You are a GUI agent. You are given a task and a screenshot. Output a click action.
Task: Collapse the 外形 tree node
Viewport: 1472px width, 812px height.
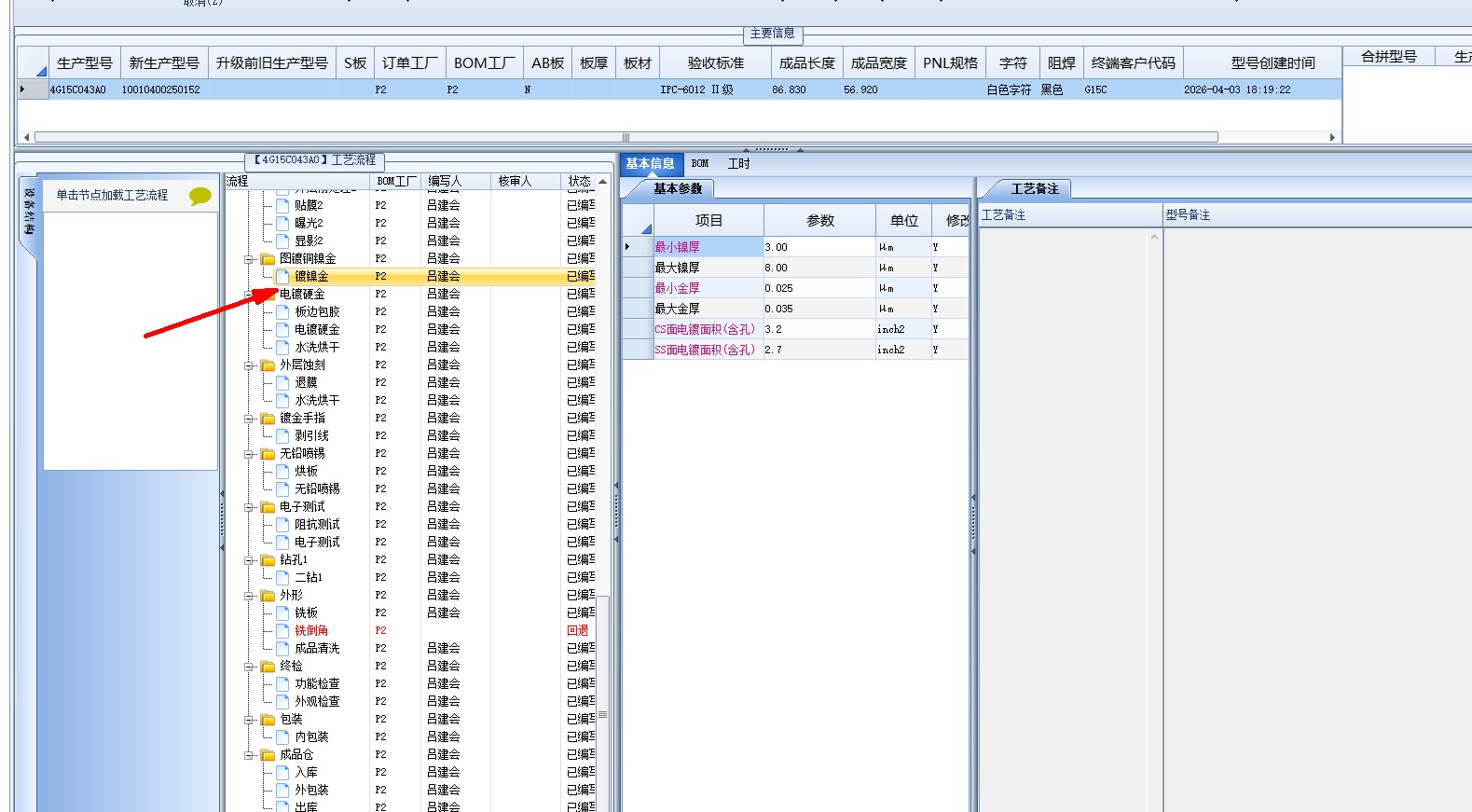pyautogui.click(x=250, y=596)
